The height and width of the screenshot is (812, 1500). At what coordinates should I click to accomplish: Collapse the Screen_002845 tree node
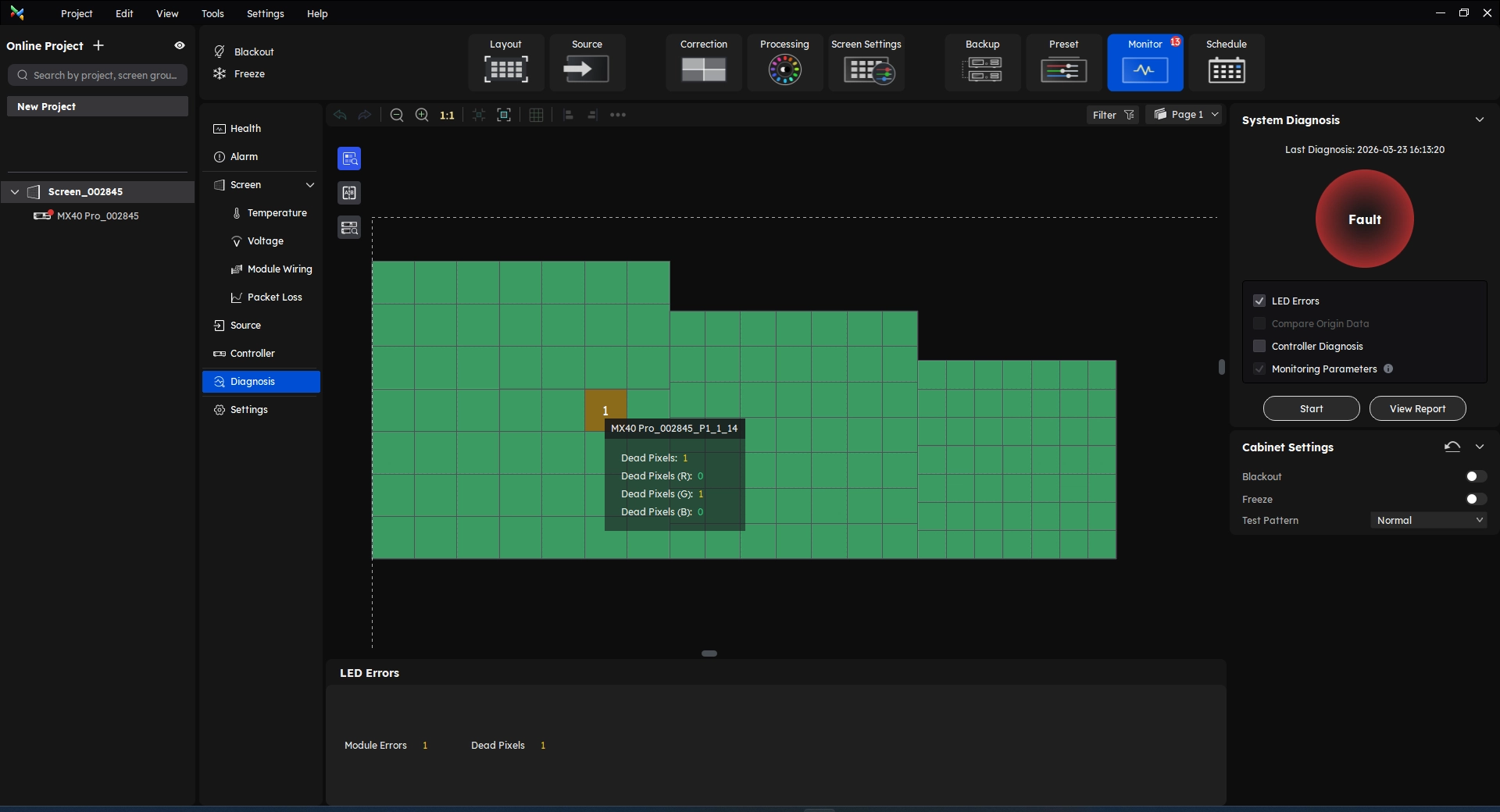(x=15, y=191)
